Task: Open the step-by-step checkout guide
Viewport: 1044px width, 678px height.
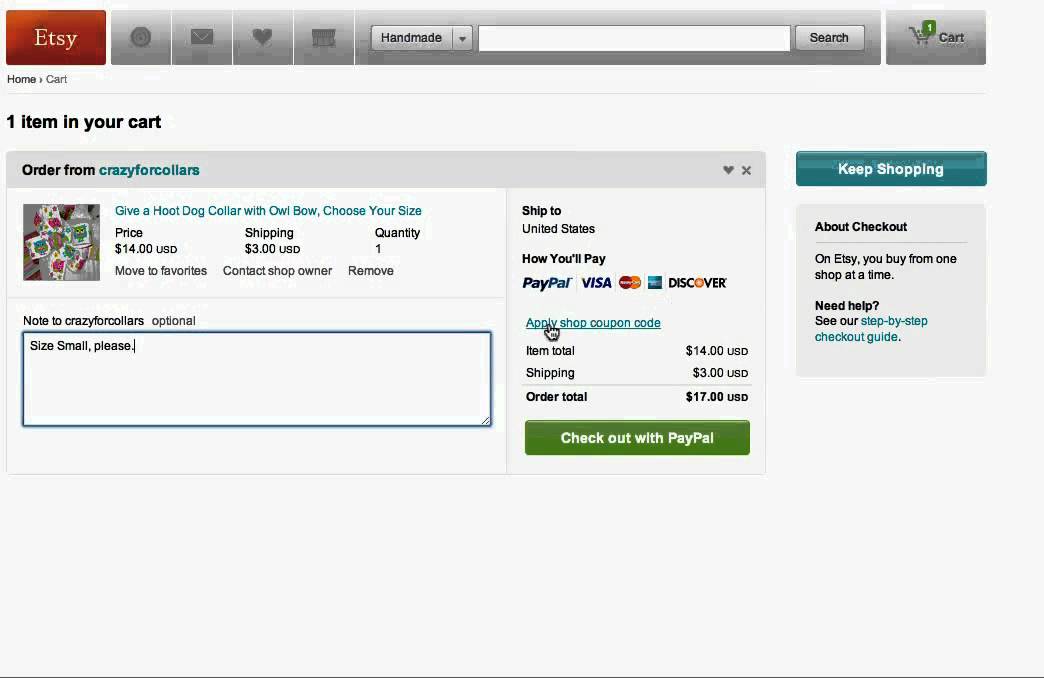Action: (x=871, y=329)
